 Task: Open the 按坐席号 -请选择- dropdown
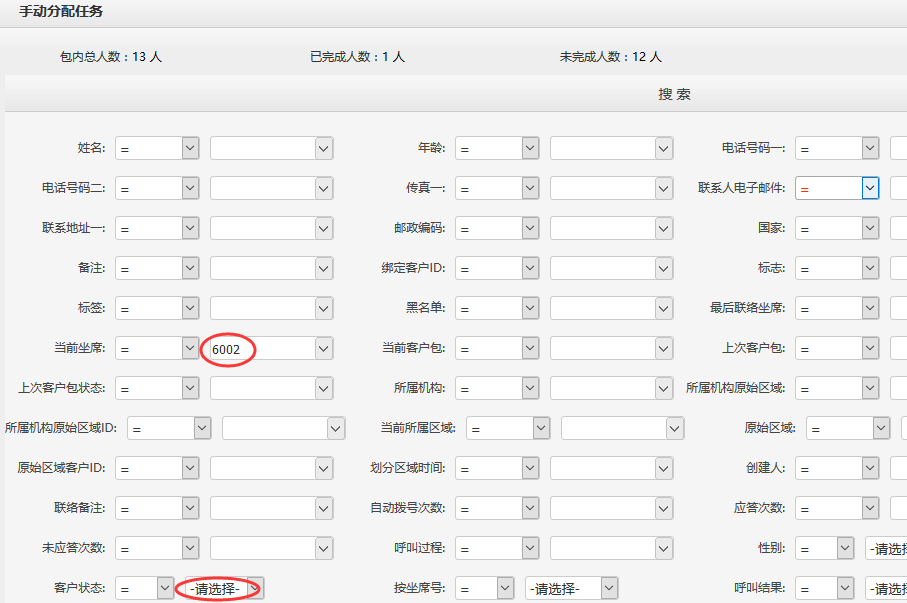click(571, 588)
